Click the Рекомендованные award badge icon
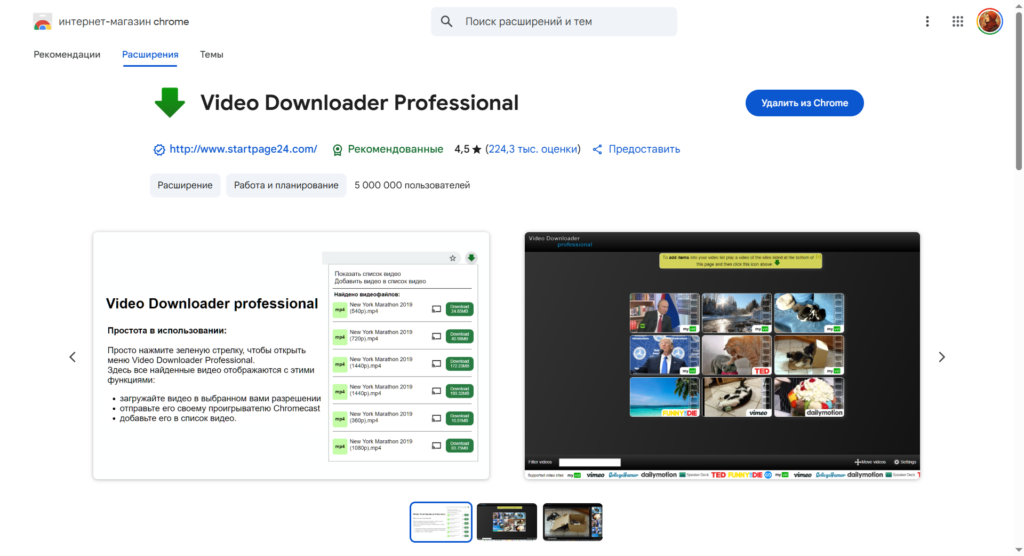1024x556 pixels. point(338,150)
